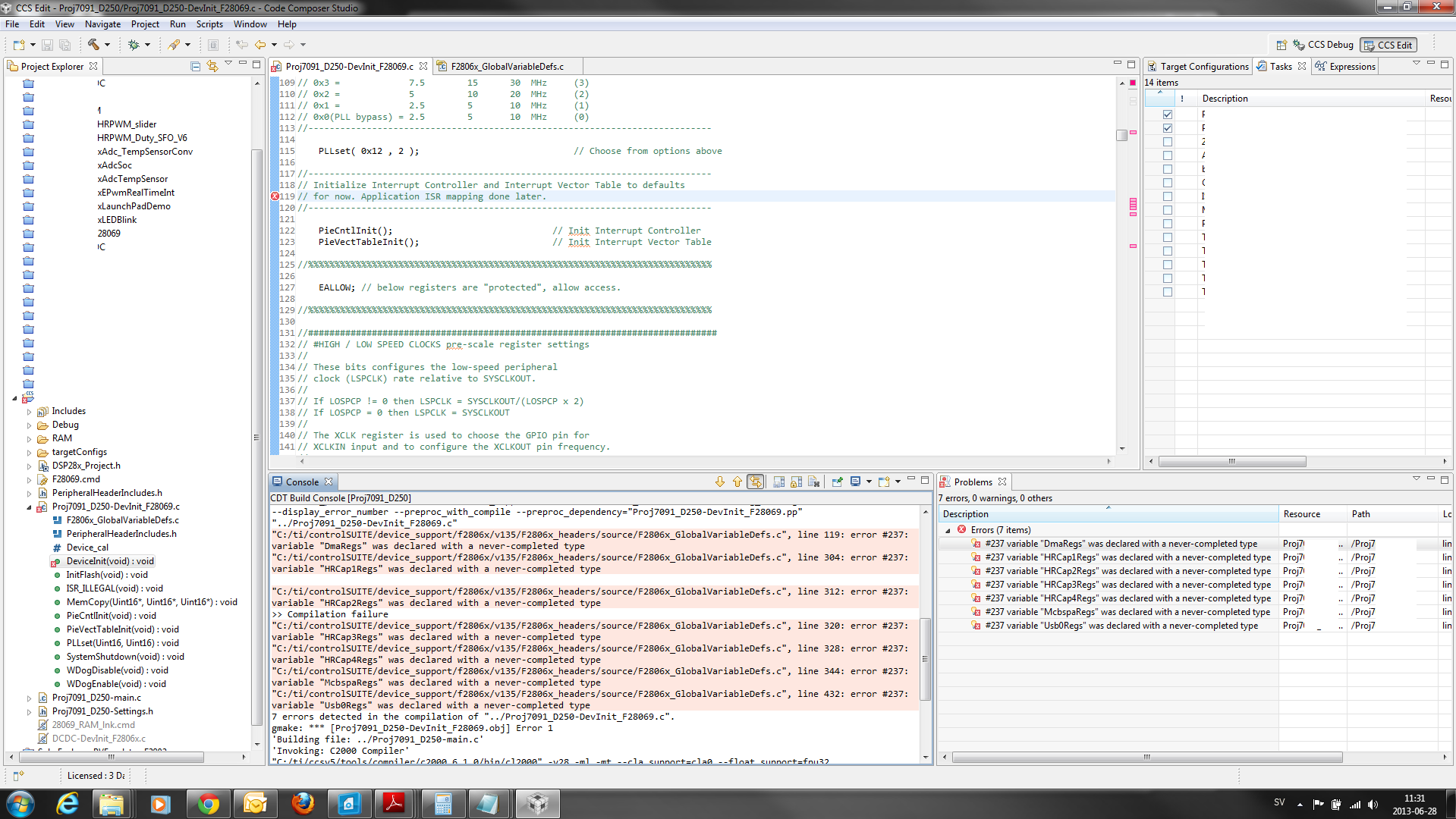Open the Build hammer dropdown arrow
Viewport: 1456px width, 819px height.
pos(107,45)
